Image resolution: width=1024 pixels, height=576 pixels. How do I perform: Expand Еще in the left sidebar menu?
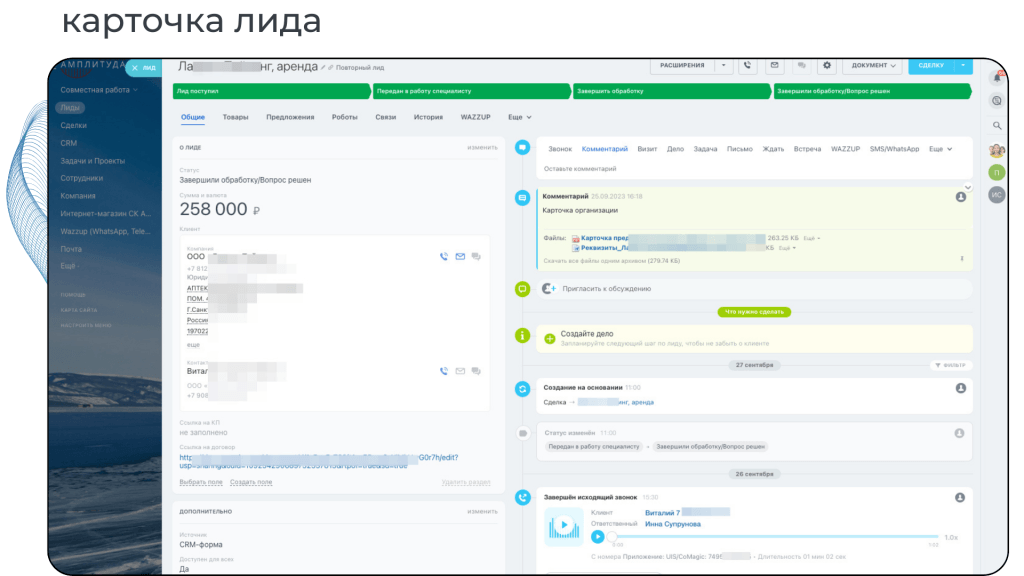click(70, 266)
